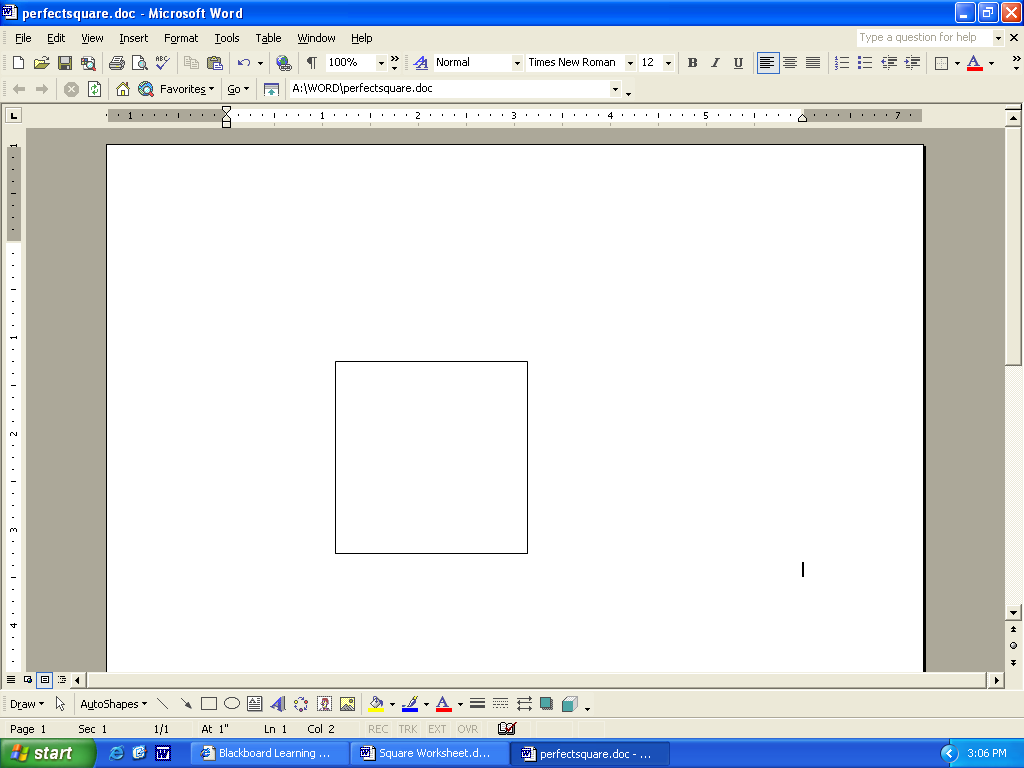Click the Insert Clip Art icon
Image resolution: width=1024 pixels, height=768 pixels.
(x=325, y=703)
